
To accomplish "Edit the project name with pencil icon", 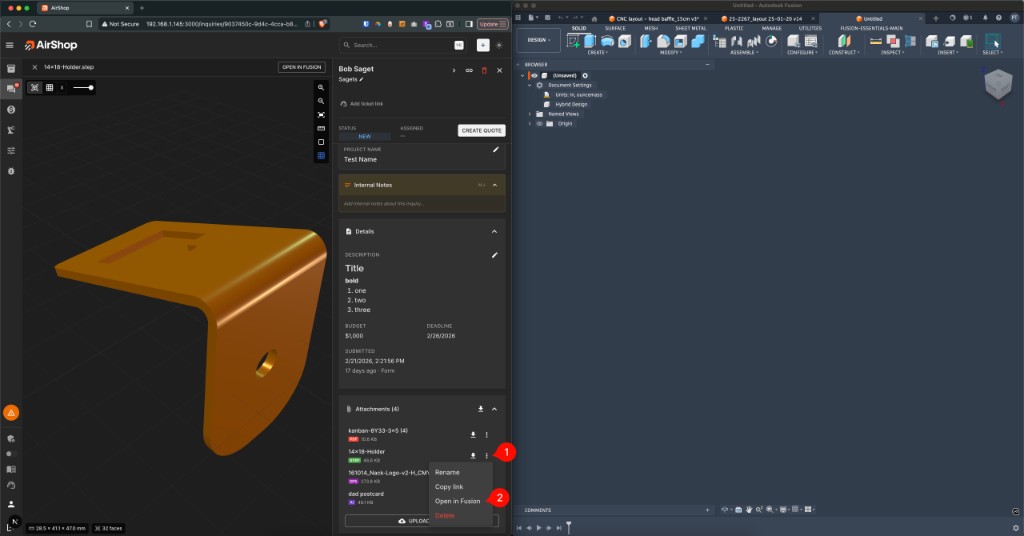I will [x=495, y=150].
